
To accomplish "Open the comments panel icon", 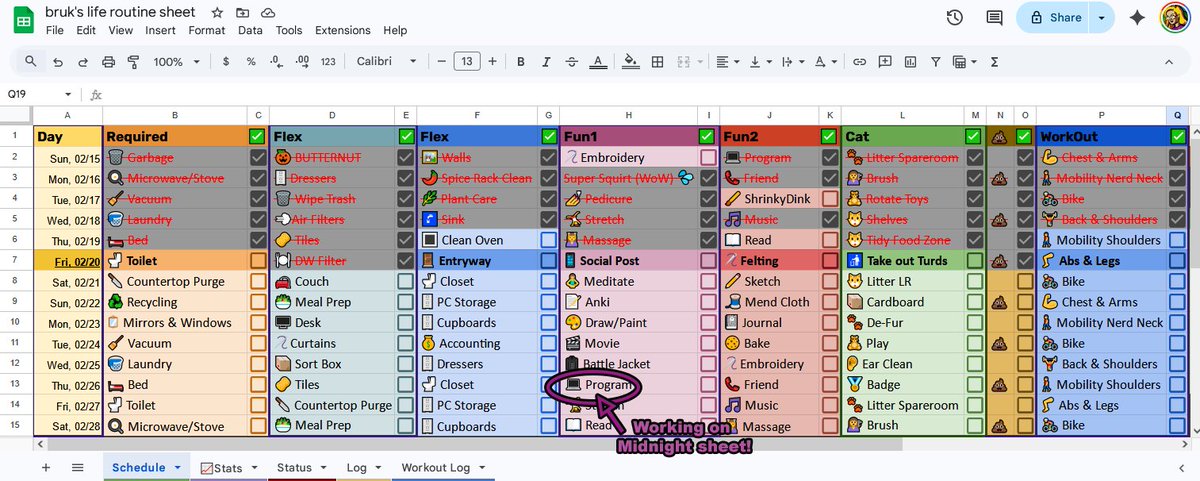I will (x=994, y=17).
